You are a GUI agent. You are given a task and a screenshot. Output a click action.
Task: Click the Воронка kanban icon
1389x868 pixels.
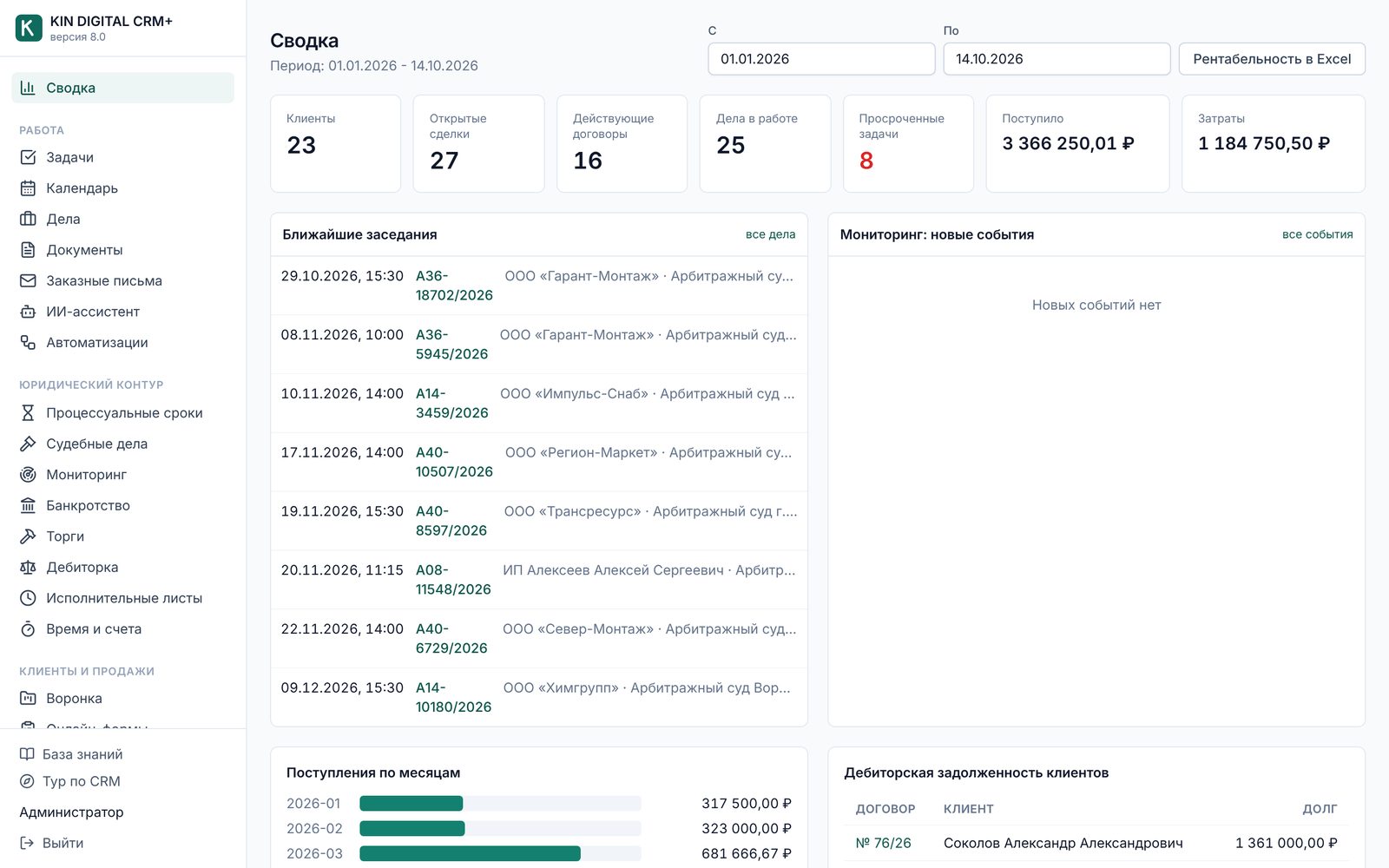tap(28, 698)
